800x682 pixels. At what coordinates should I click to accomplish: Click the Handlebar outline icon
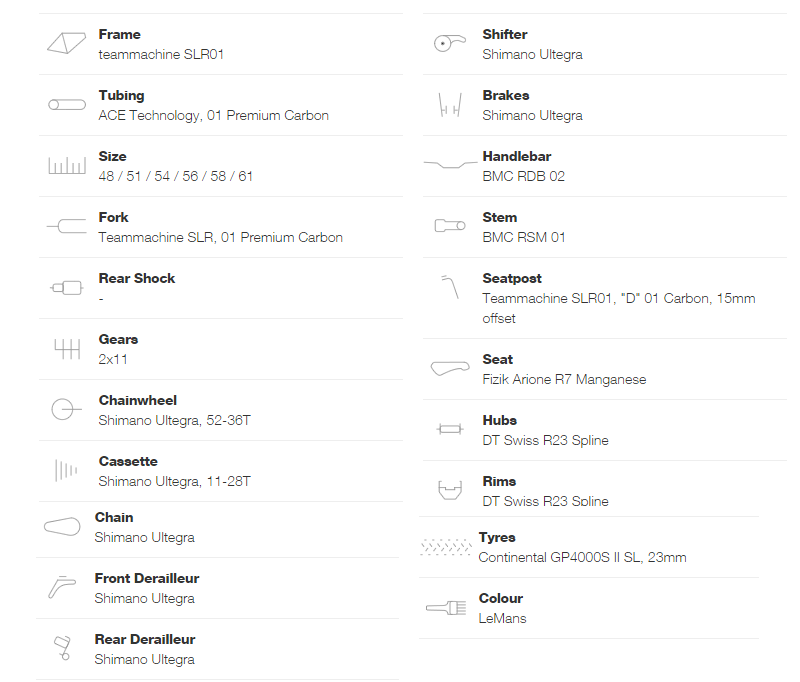[450, 164]
